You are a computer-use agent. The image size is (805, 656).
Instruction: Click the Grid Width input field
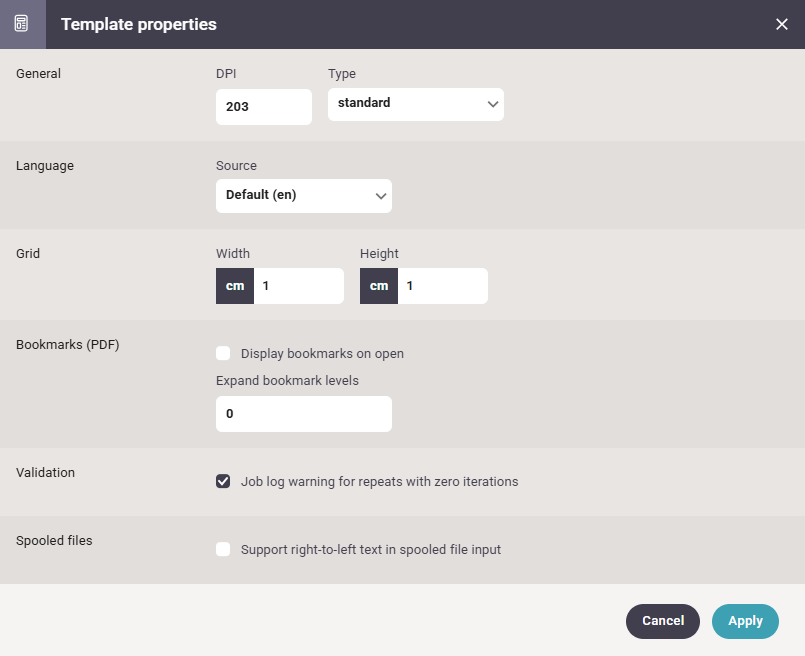298,286
